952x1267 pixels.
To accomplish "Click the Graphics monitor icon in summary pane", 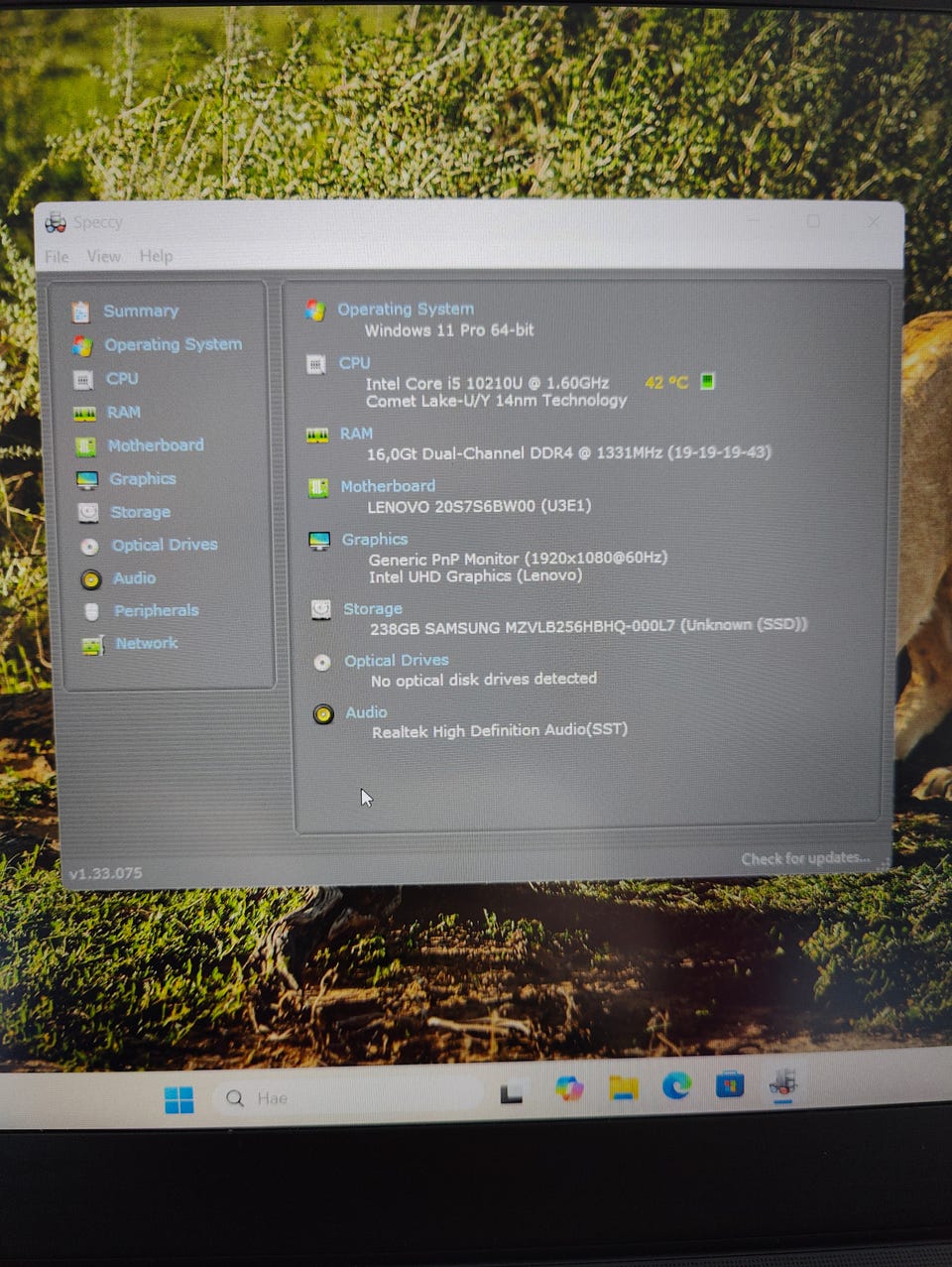I will pos(319,541).
